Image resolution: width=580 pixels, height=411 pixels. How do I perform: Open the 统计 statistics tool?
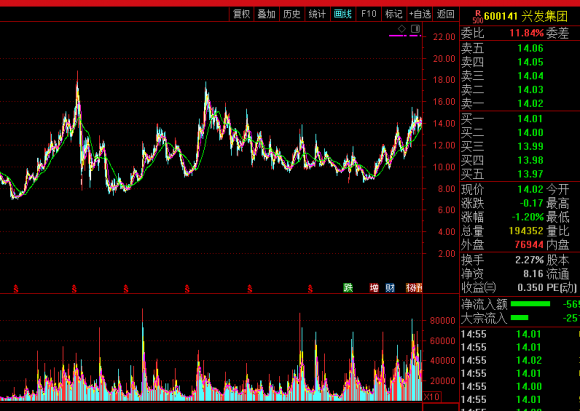pos(317,14)
